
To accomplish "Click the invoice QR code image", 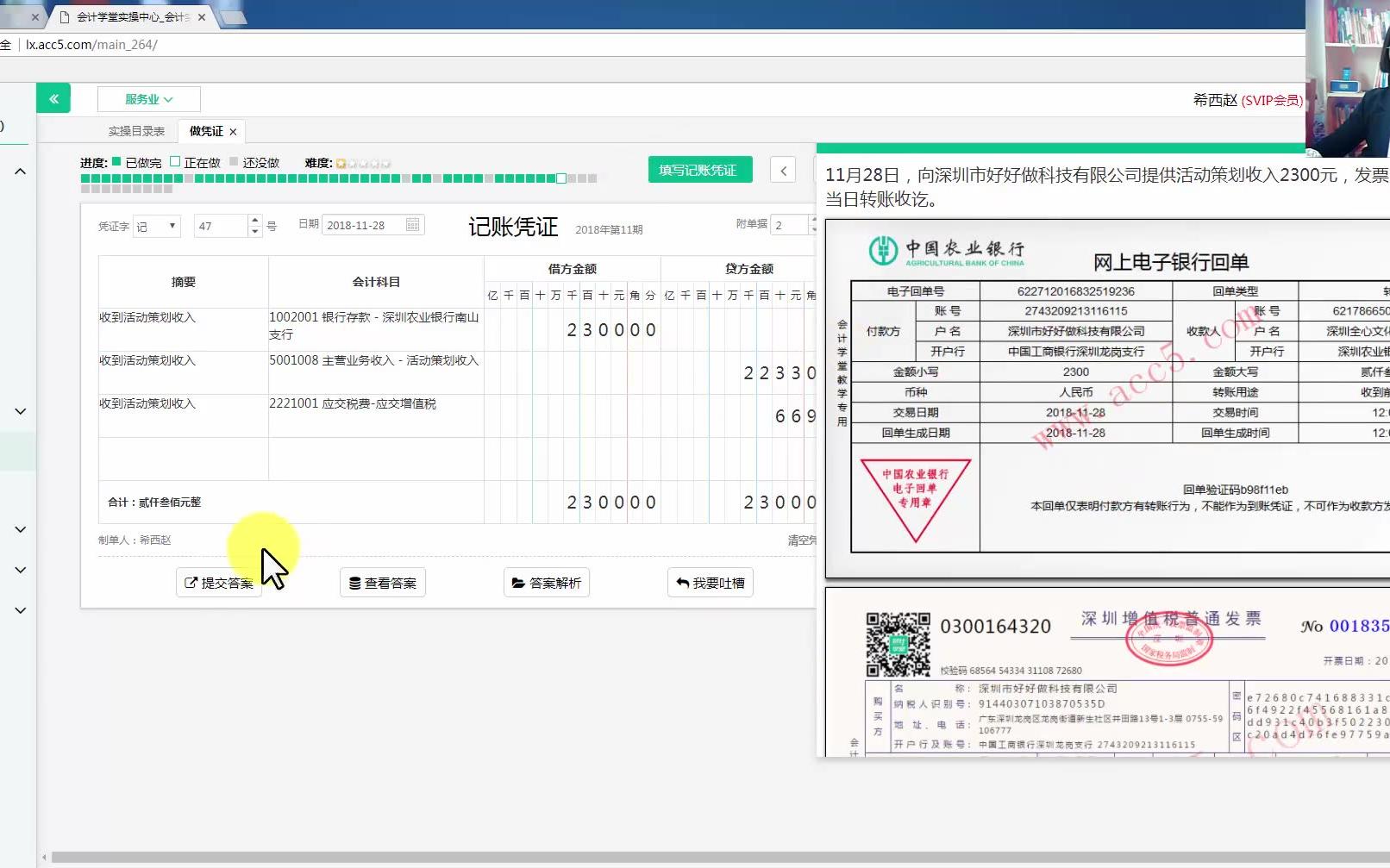I will 898,644.
